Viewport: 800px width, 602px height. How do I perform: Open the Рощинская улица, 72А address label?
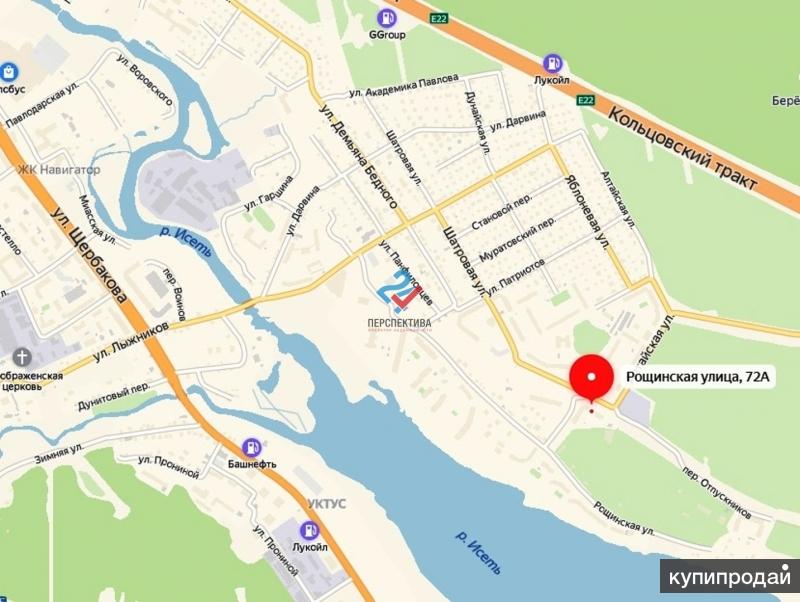click(697, 377)
